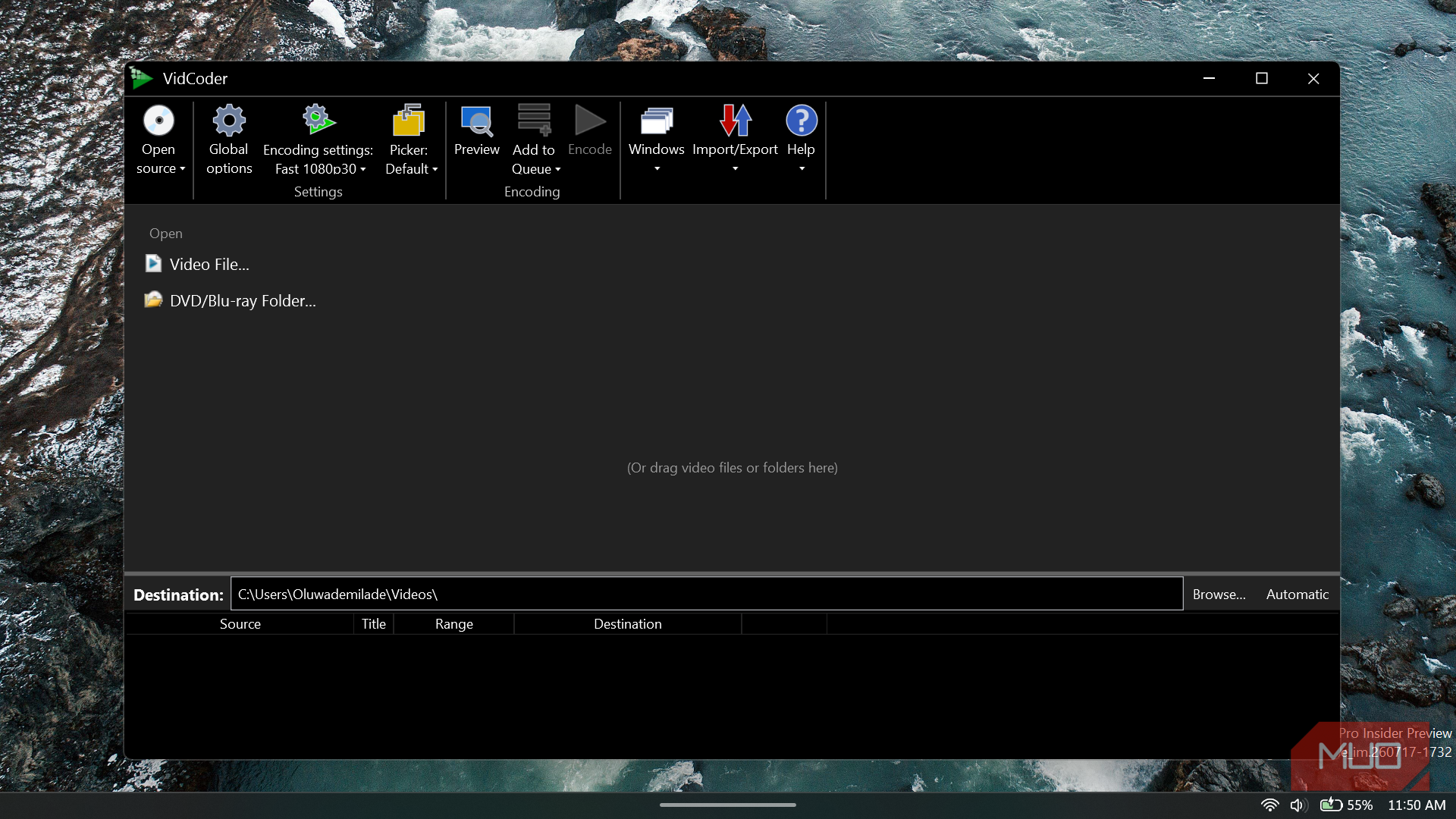Maximize the VidCoder window

click(1262, 78)
